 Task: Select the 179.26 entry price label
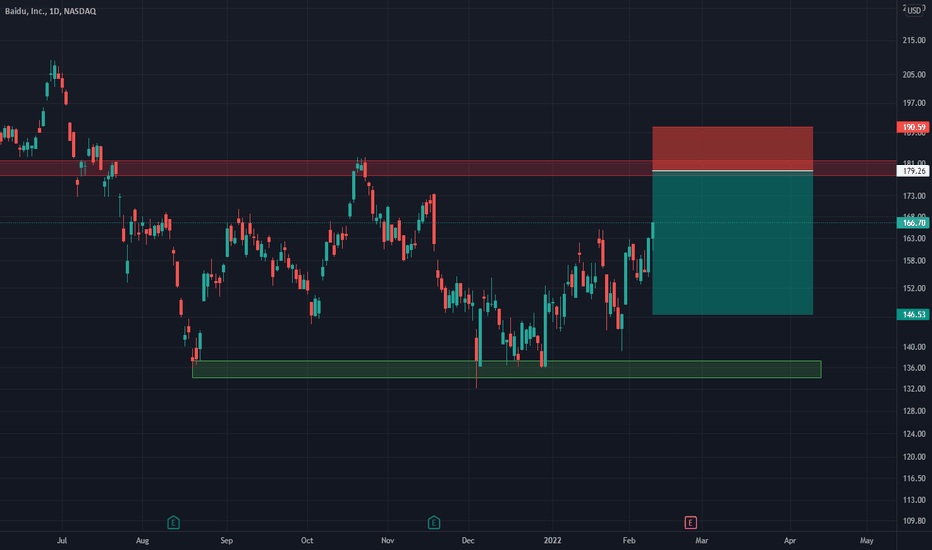[912, 171]
